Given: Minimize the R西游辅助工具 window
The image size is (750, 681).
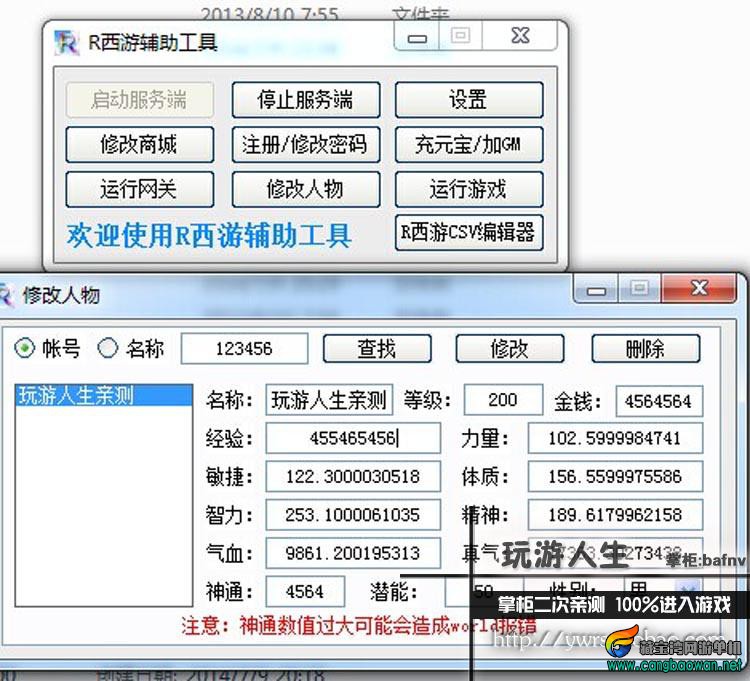Looking at the screenshot, I should [x=417, y=36].
